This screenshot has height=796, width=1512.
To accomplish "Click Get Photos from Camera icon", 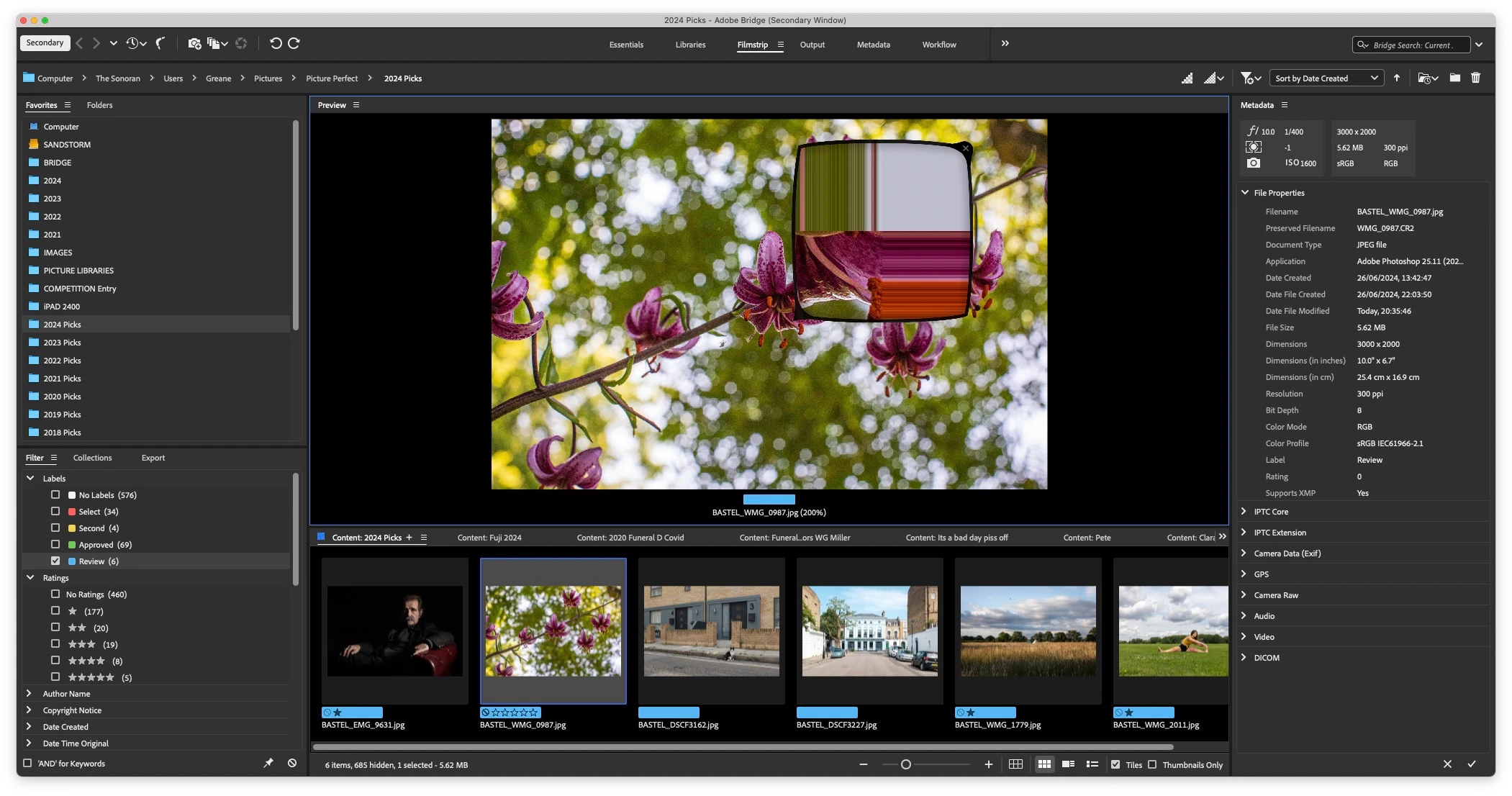I will coord(194,43).
